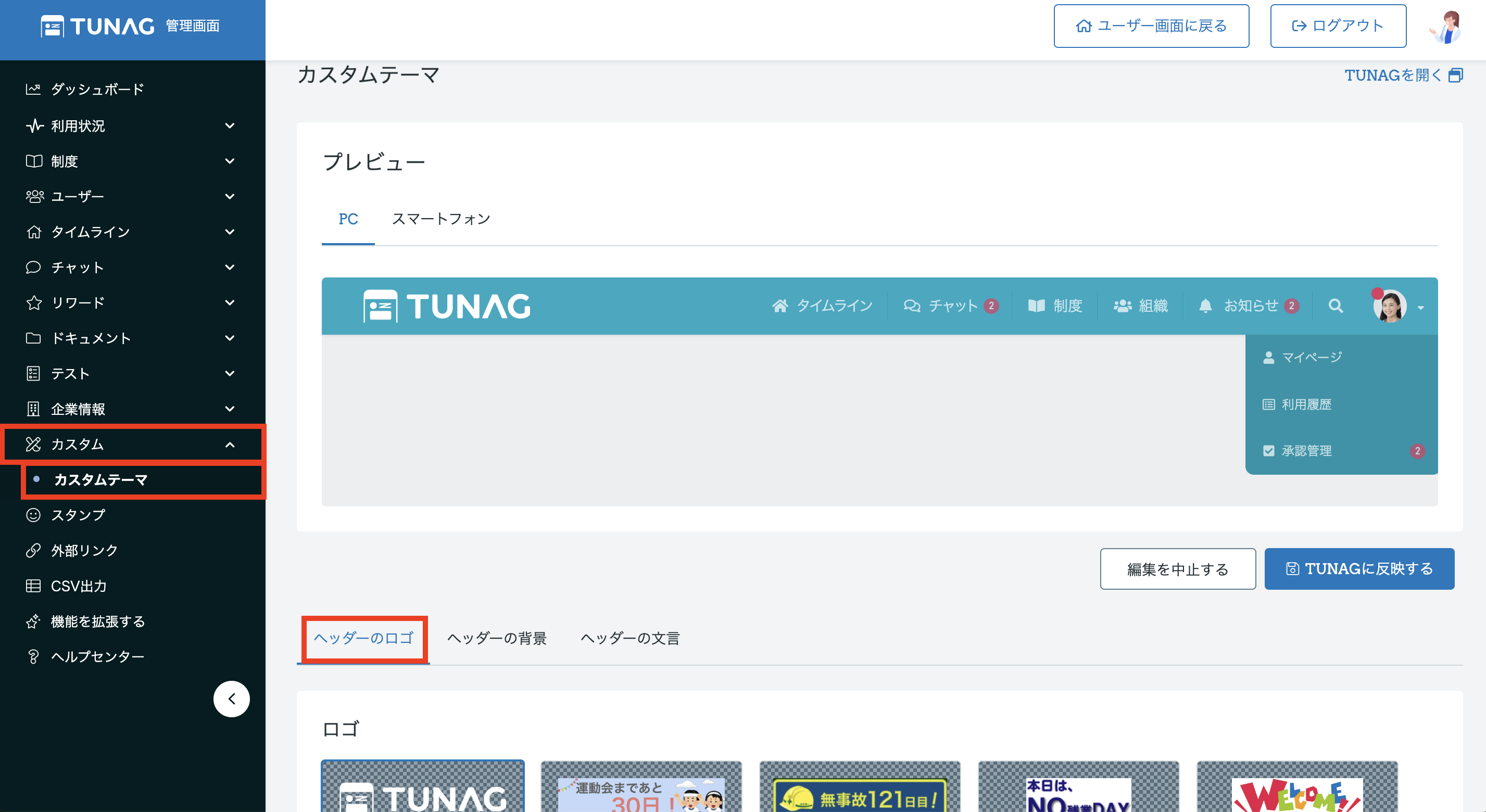The width and height of the screenshot is (1486, 812).
Task: Click the スマートフォン preview tab
Action: click(x=441, y=218)
